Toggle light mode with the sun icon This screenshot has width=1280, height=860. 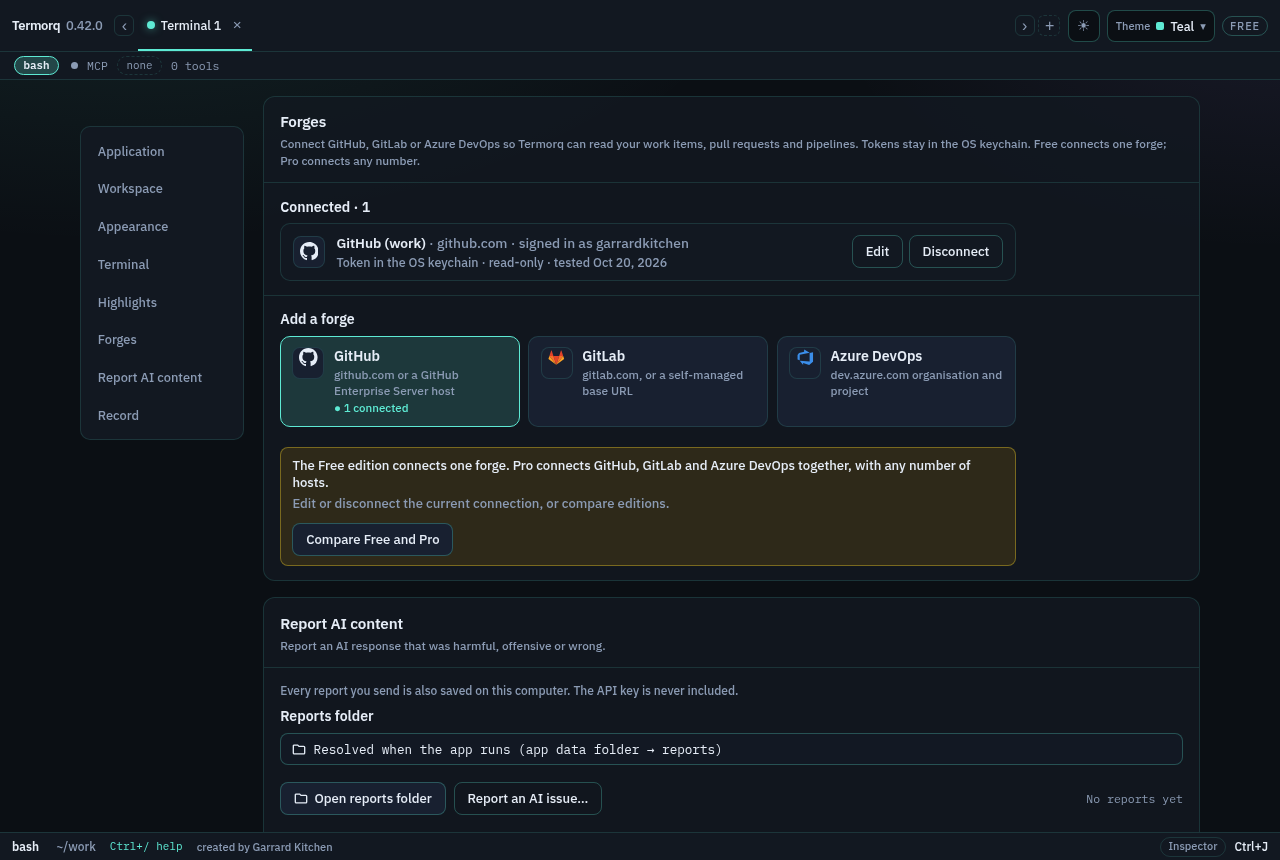coord(1084,26)
